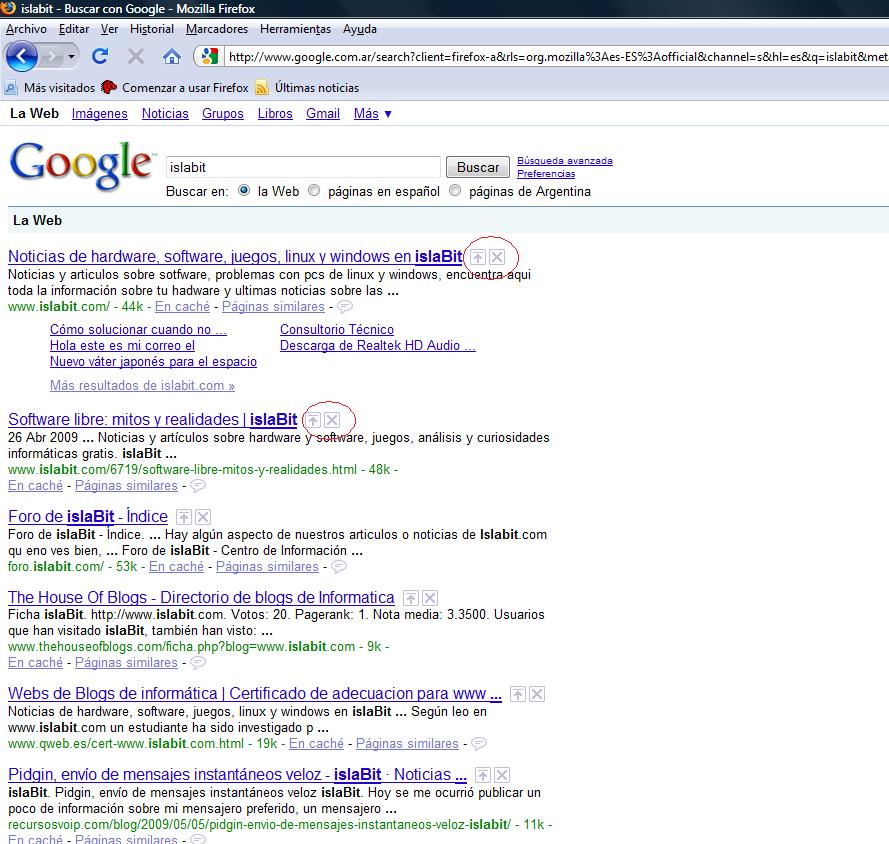
Task: Promote the first islaBit result with the up arrow
Action: [478, 258]
